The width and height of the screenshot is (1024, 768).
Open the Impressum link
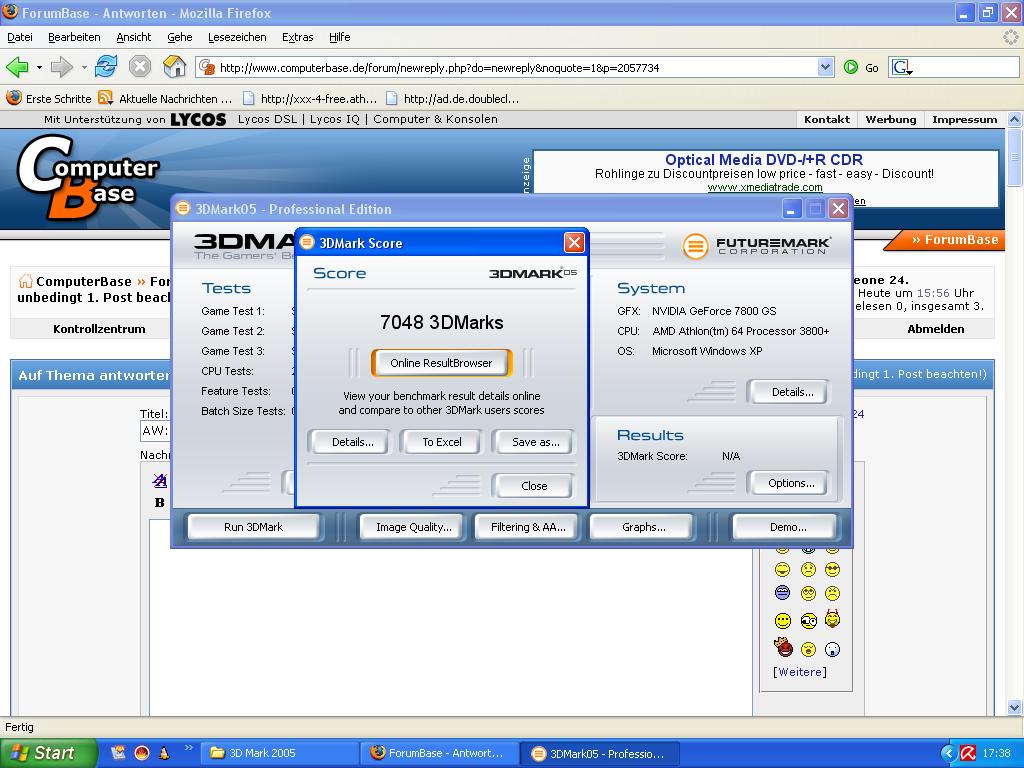965,120
